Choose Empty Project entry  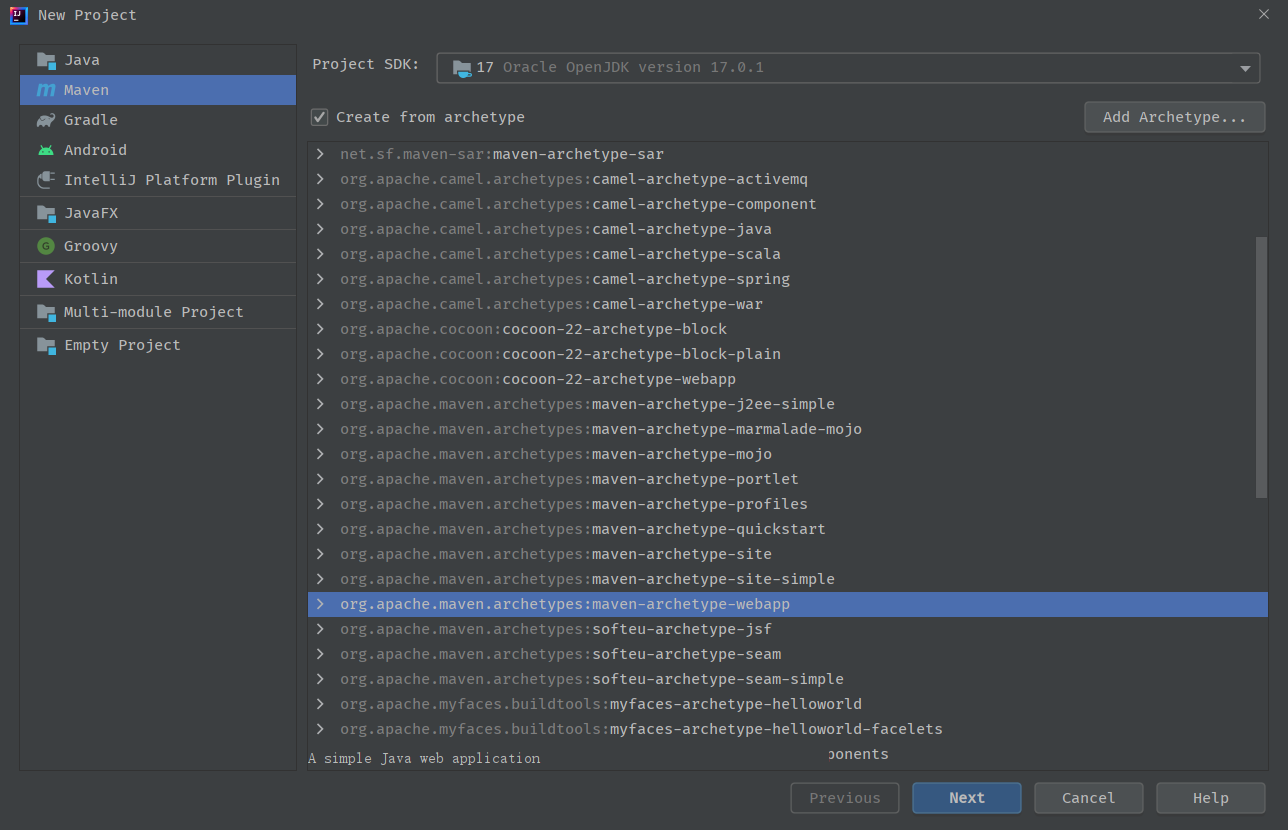[x=158, y=345]
